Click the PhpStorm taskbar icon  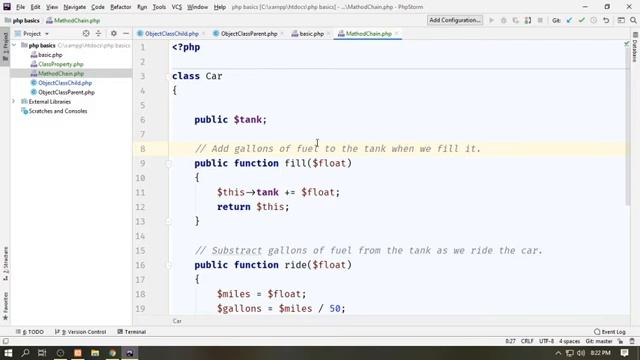(130, 353)
